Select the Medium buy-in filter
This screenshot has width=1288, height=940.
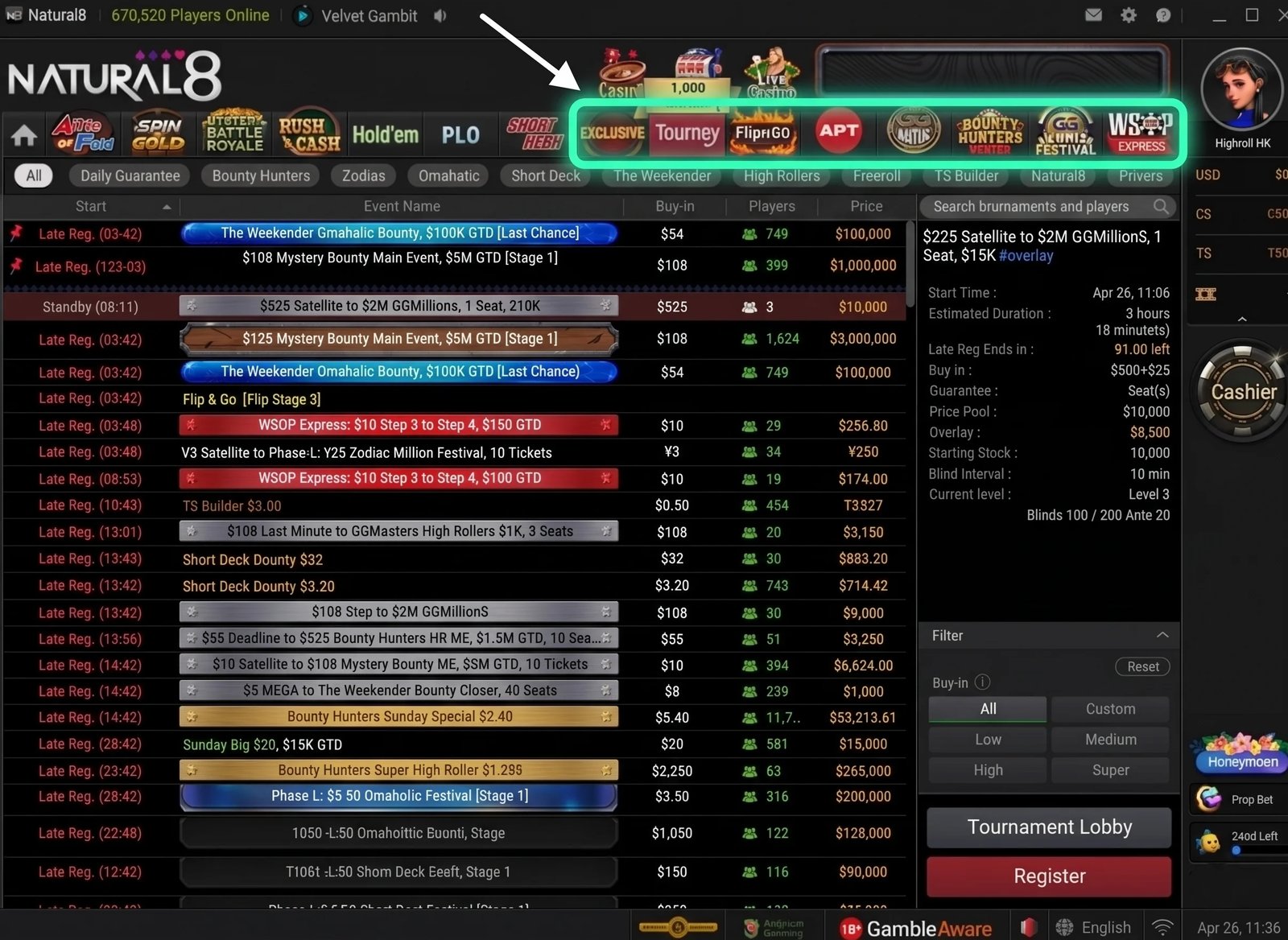1110,740
